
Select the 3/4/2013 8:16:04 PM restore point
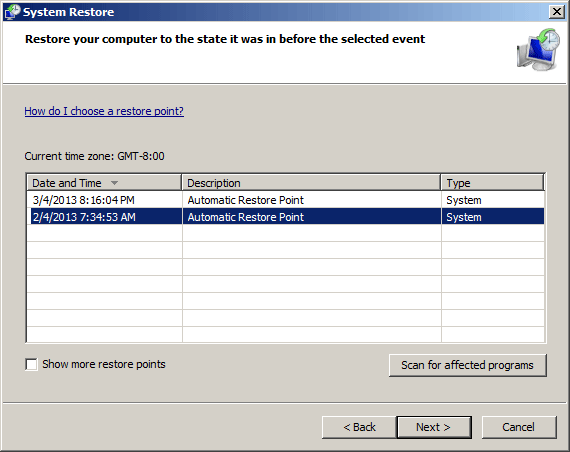(x=286, y=200)
